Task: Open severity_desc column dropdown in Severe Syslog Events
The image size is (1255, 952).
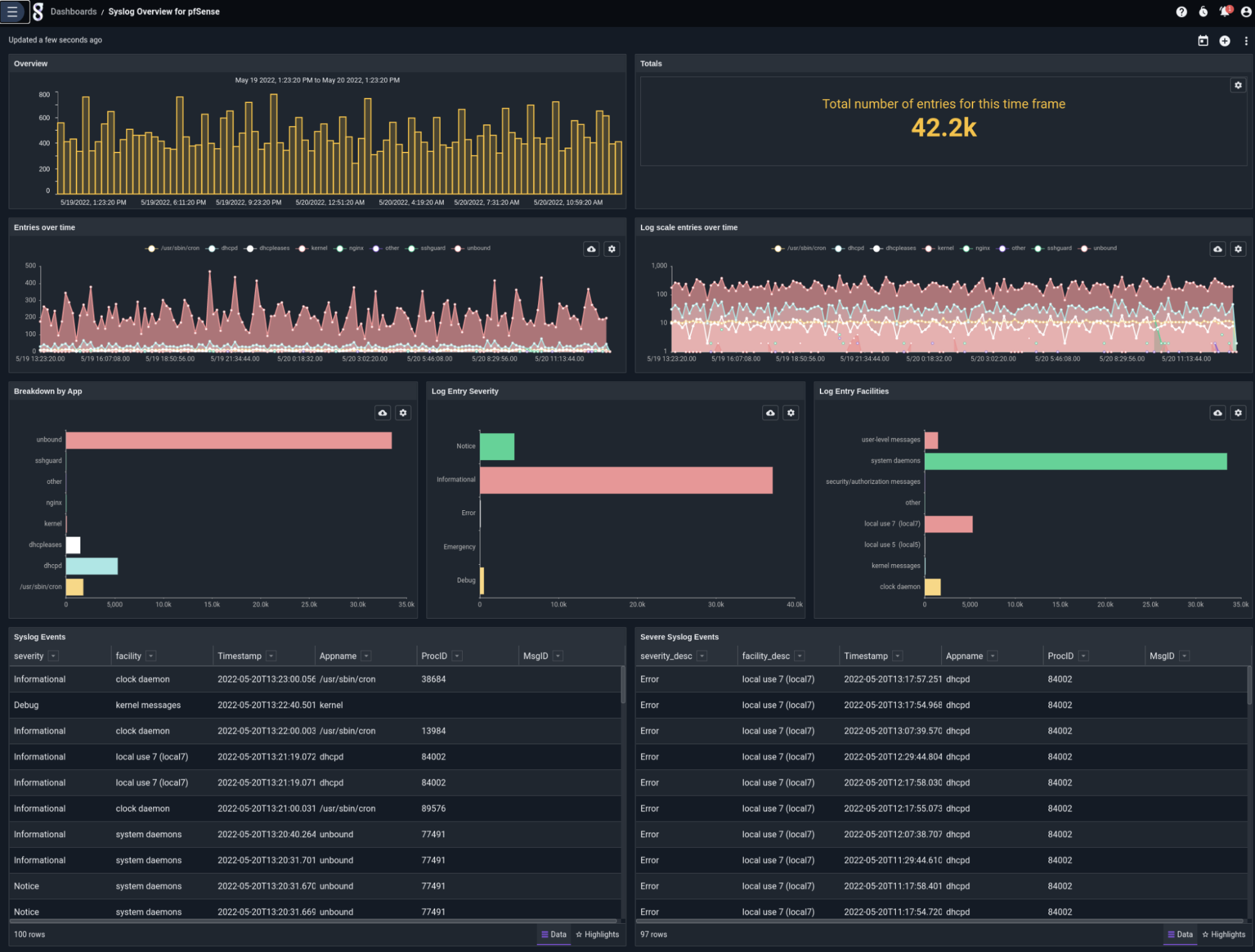Action: (x=702, y=656)
